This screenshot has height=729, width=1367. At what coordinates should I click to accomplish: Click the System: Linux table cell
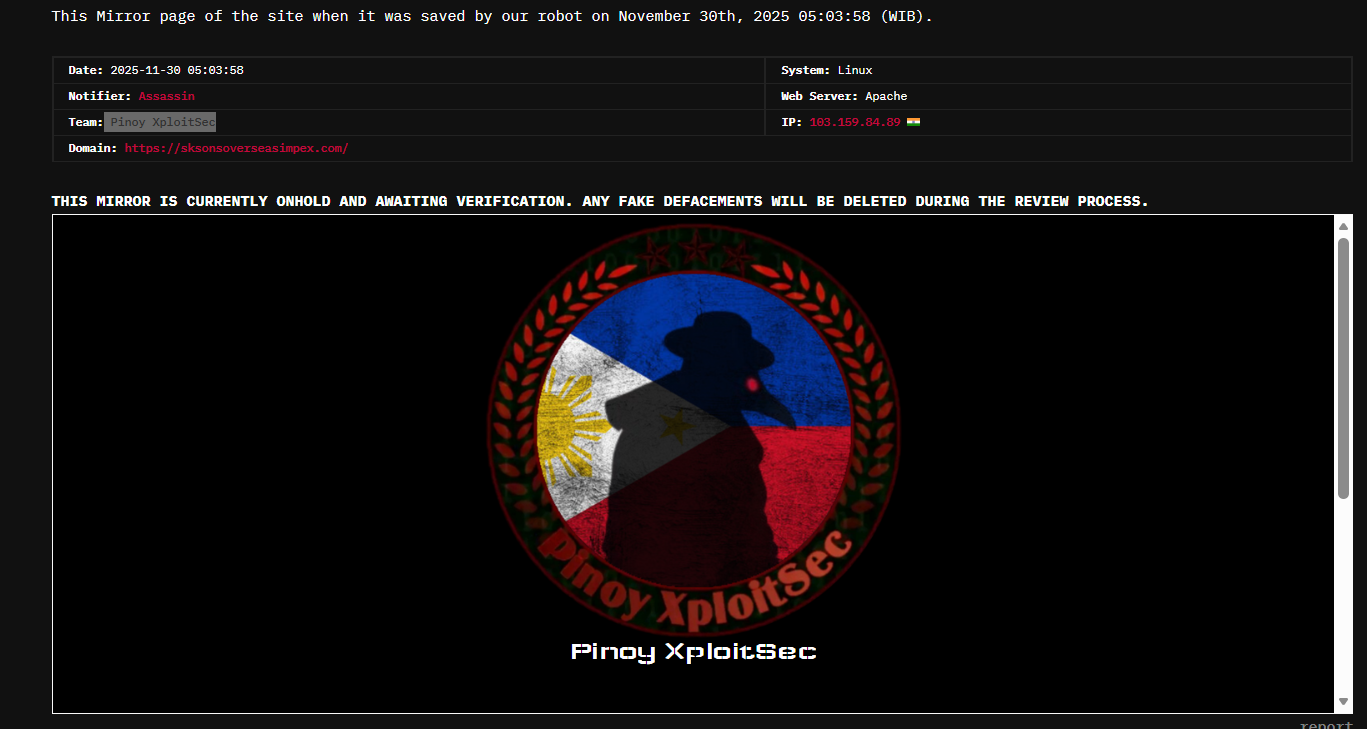(825, 69)
